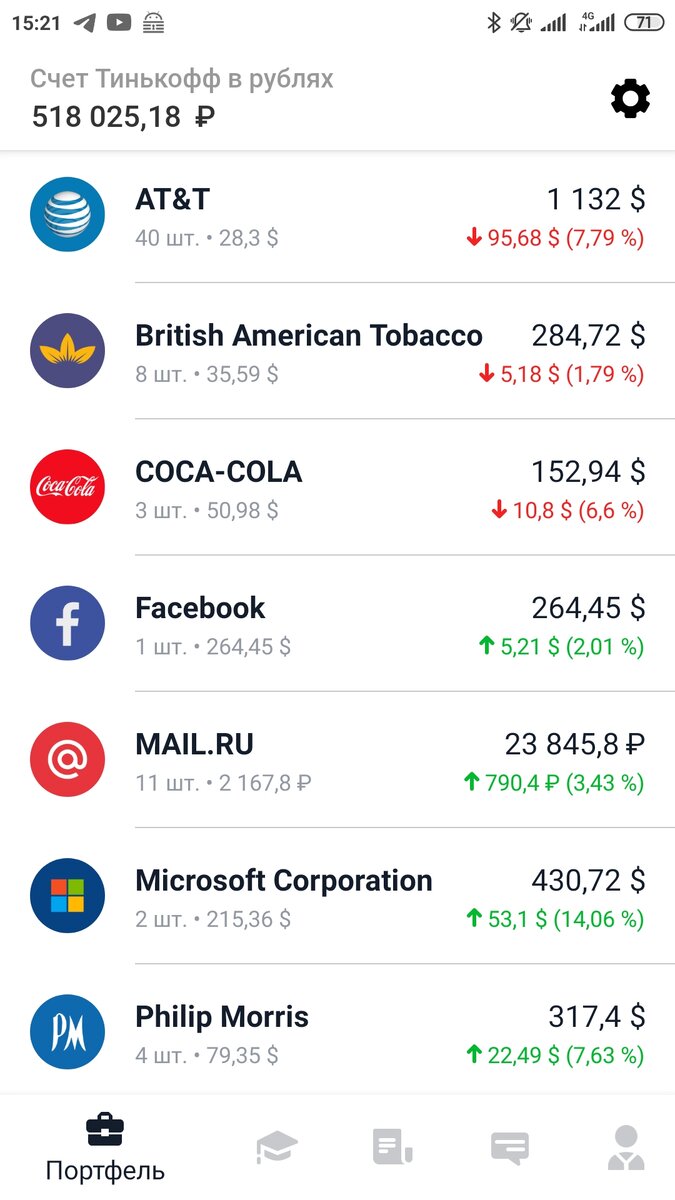Tap the account balance 518 025,18 ₽
Screen dimensions: 675x1200
point(123,117)
